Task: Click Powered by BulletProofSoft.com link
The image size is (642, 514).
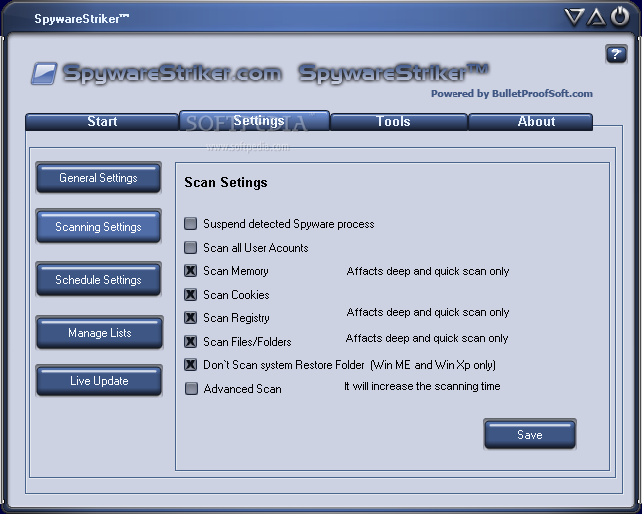Action: point(511,94)
